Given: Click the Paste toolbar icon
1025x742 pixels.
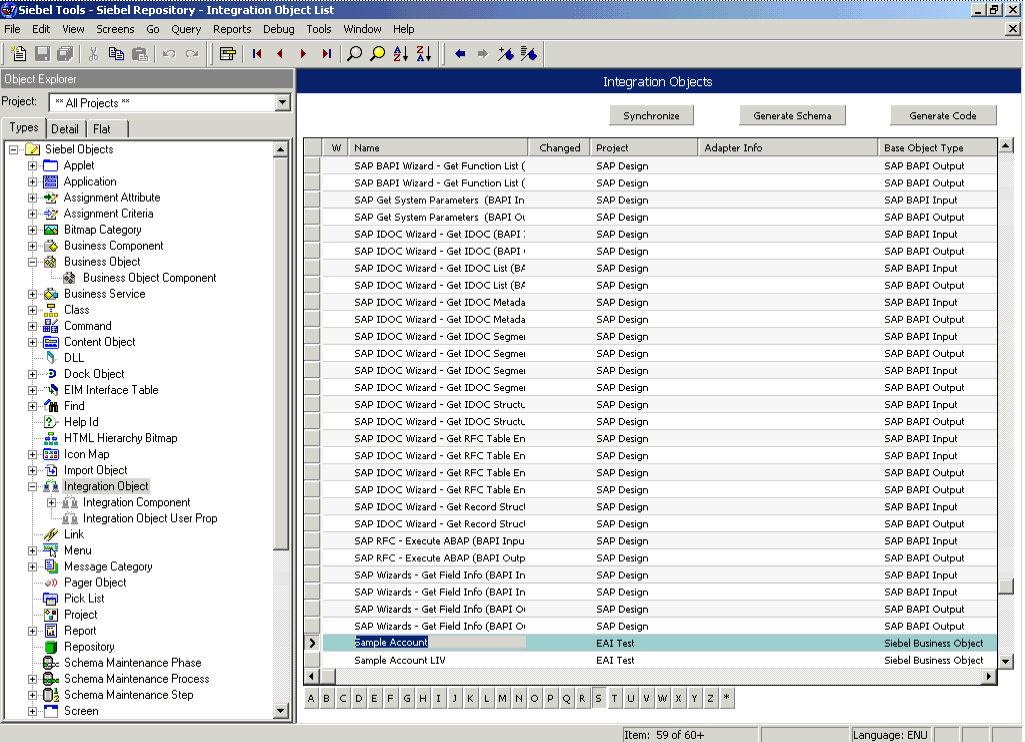Looking at the screenshot, I should (140, 54).
